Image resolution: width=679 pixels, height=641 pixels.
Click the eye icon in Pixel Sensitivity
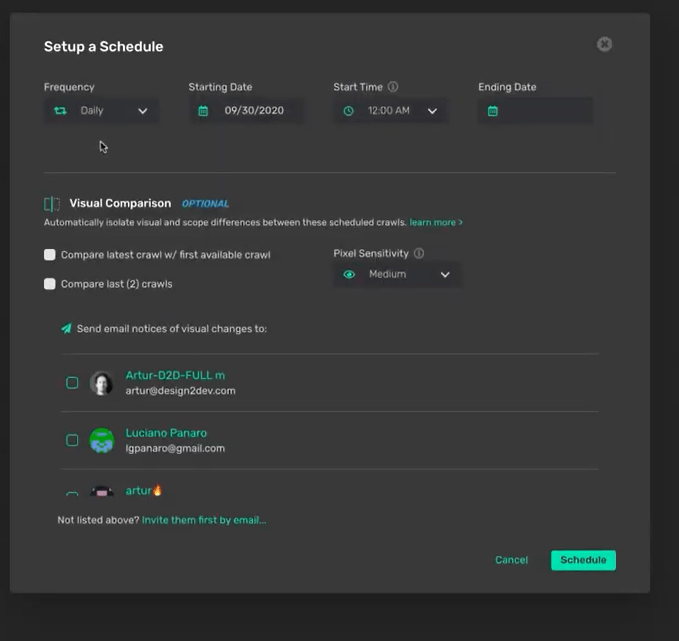pyautogui.click(x=349, y=274)
